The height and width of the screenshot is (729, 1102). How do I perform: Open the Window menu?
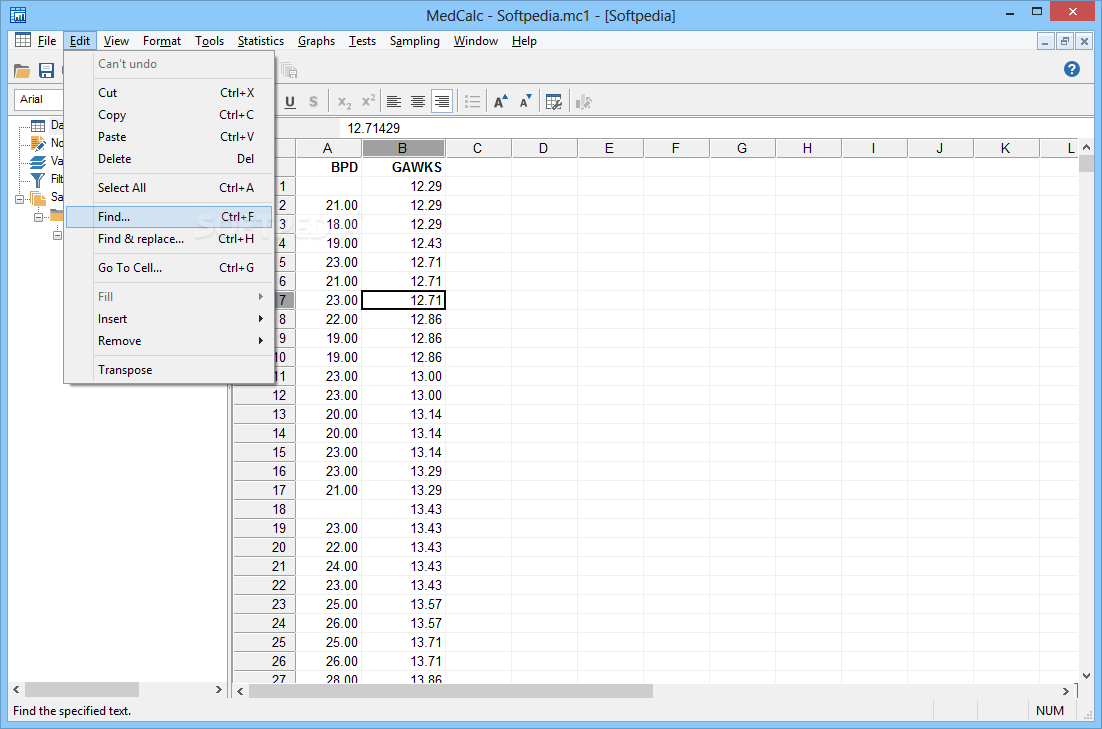tap(476, 41)
